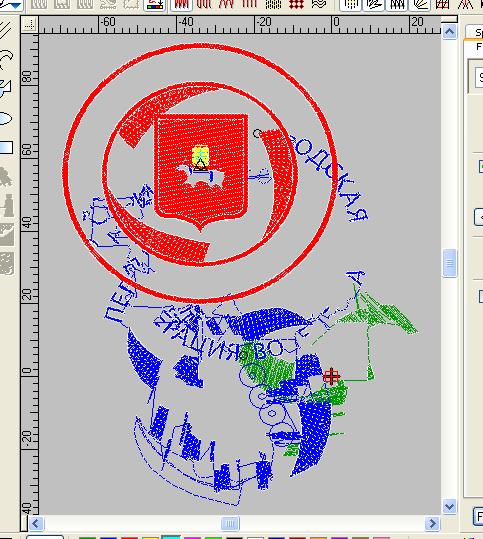Pick the magenta thread color swatch

pos(192,537)
